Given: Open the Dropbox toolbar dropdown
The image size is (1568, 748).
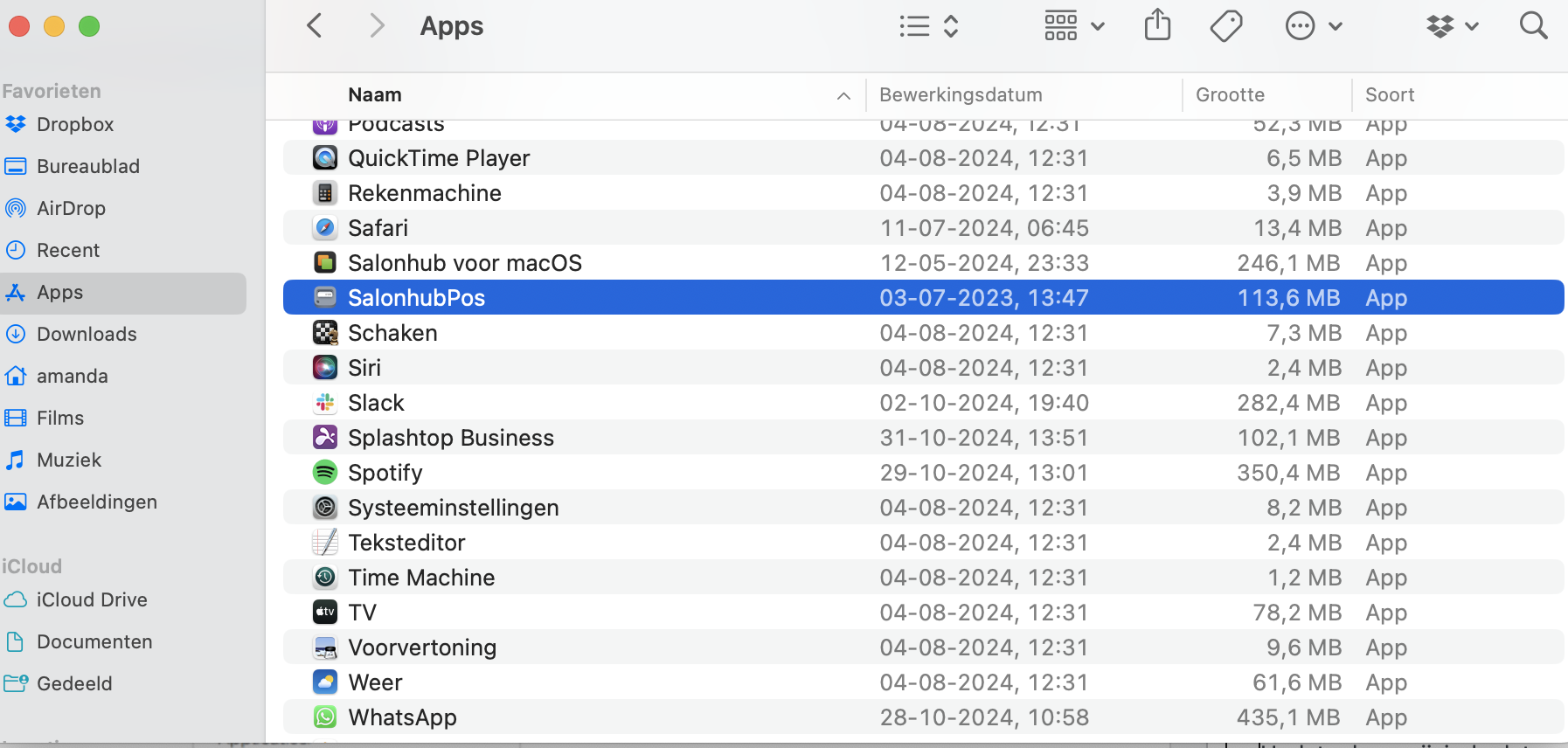Looking at the screenshot, I should [x=1452, y=26].
